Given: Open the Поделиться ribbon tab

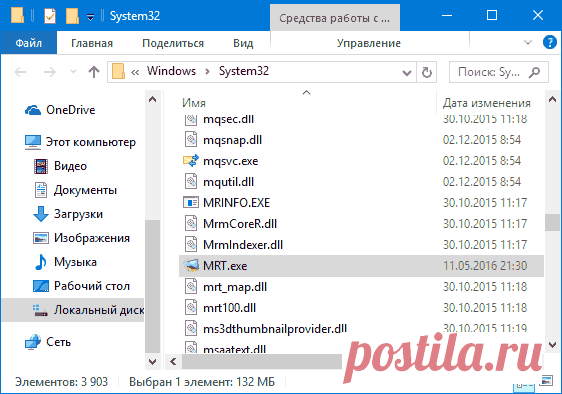Looking at the screenshot, I should pos(173,43).
